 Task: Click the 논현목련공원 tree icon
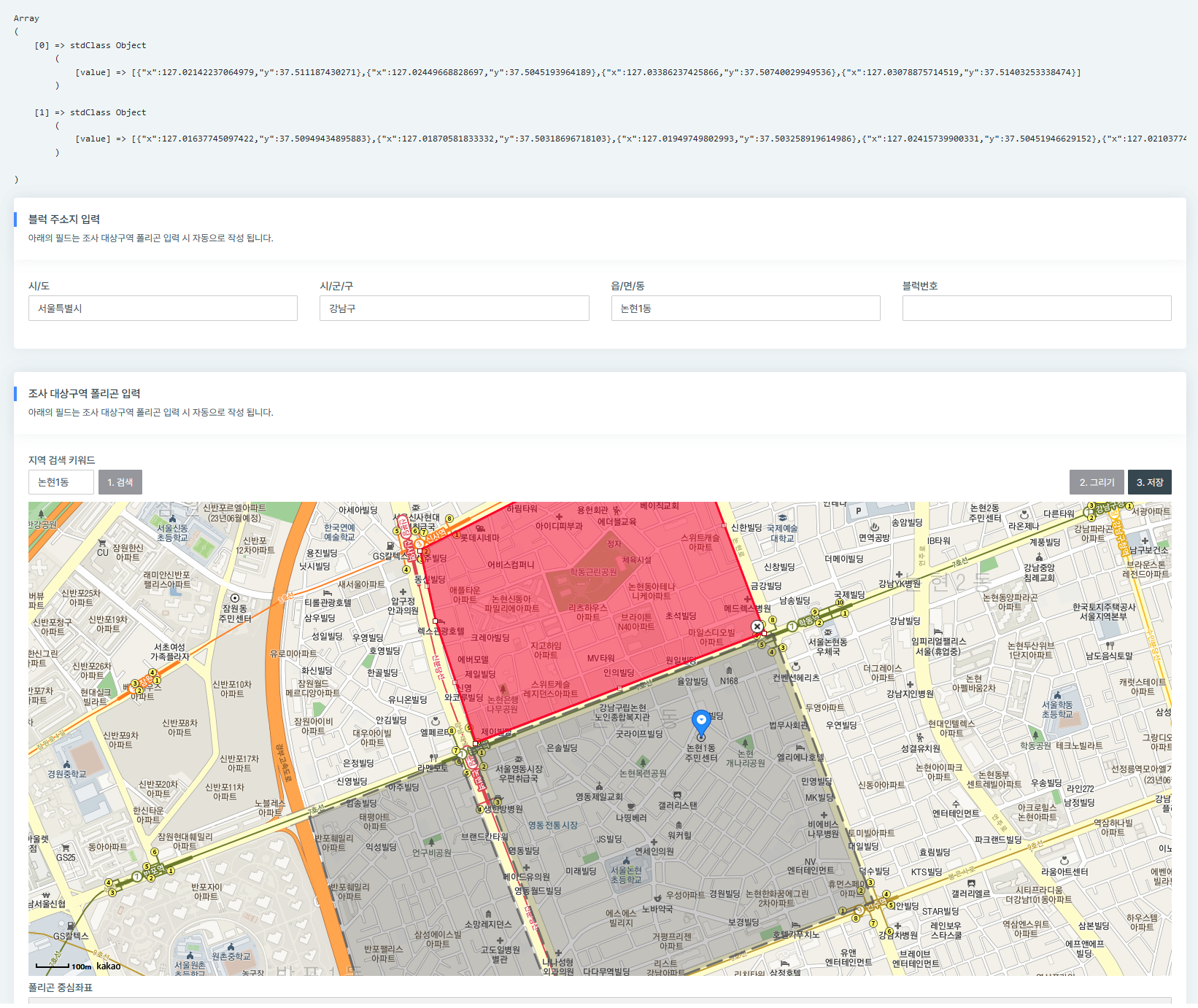coord(643,762)
